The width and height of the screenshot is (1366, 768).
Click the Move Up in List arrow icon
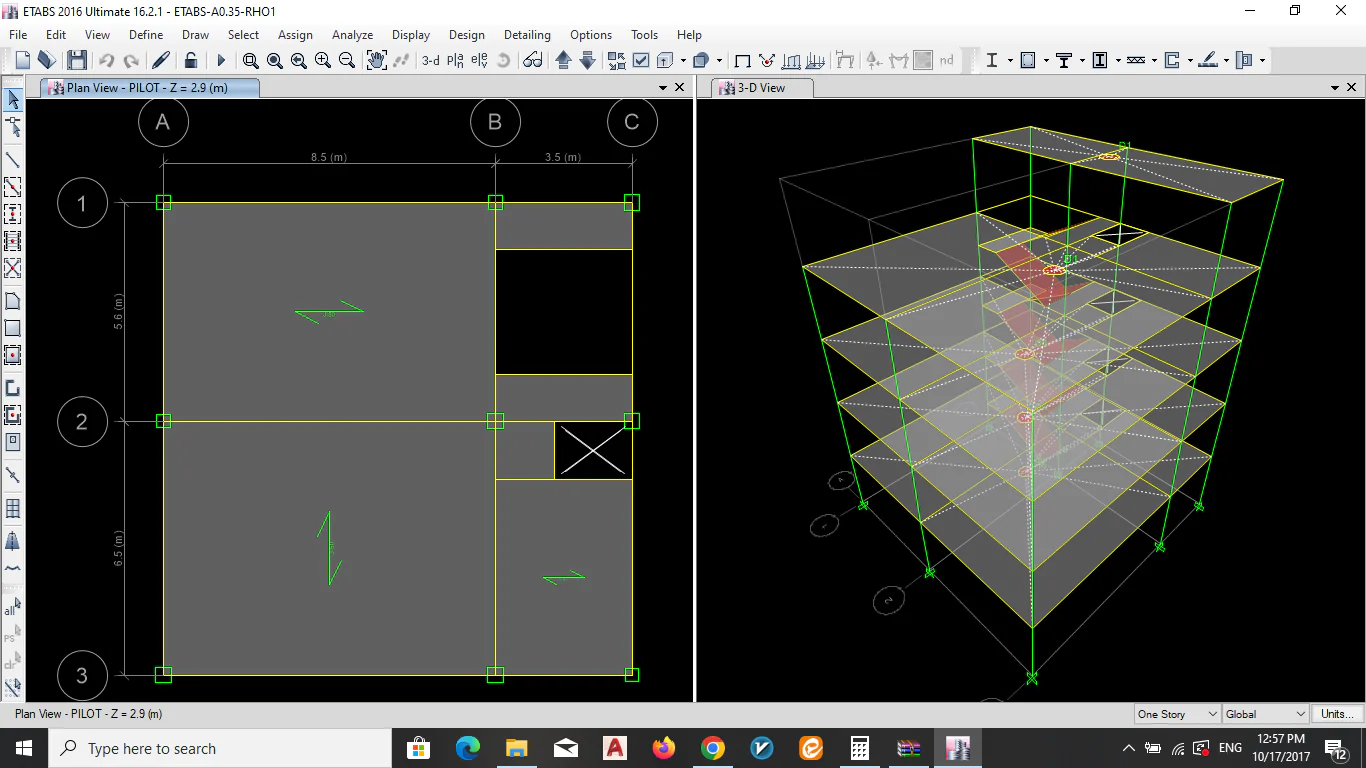tap(563, 61)
